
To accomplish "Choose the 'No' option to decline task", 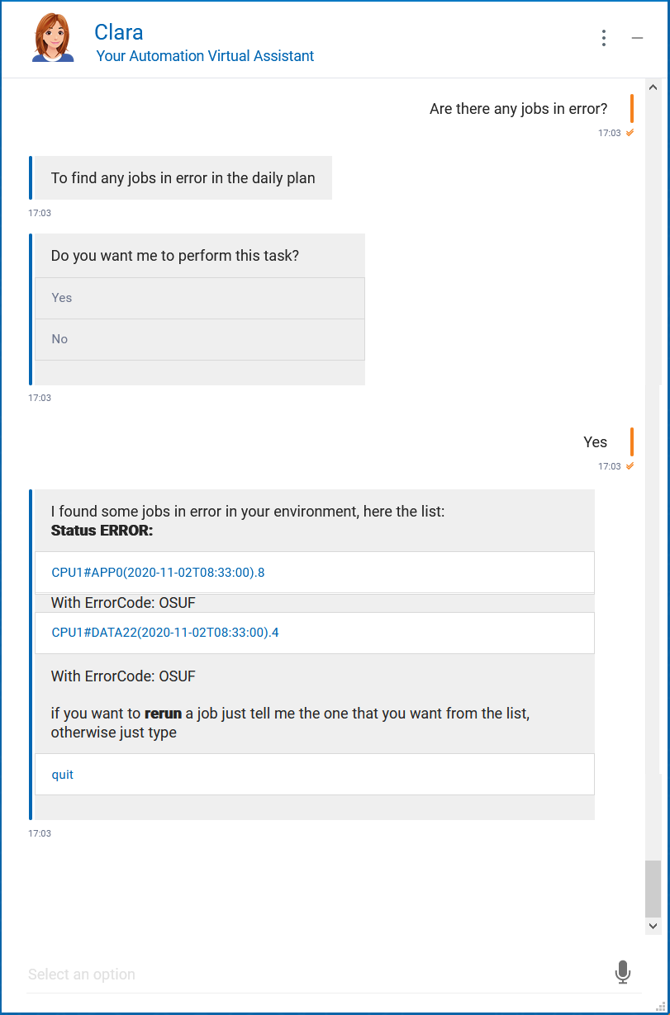I will coord(200,340).
